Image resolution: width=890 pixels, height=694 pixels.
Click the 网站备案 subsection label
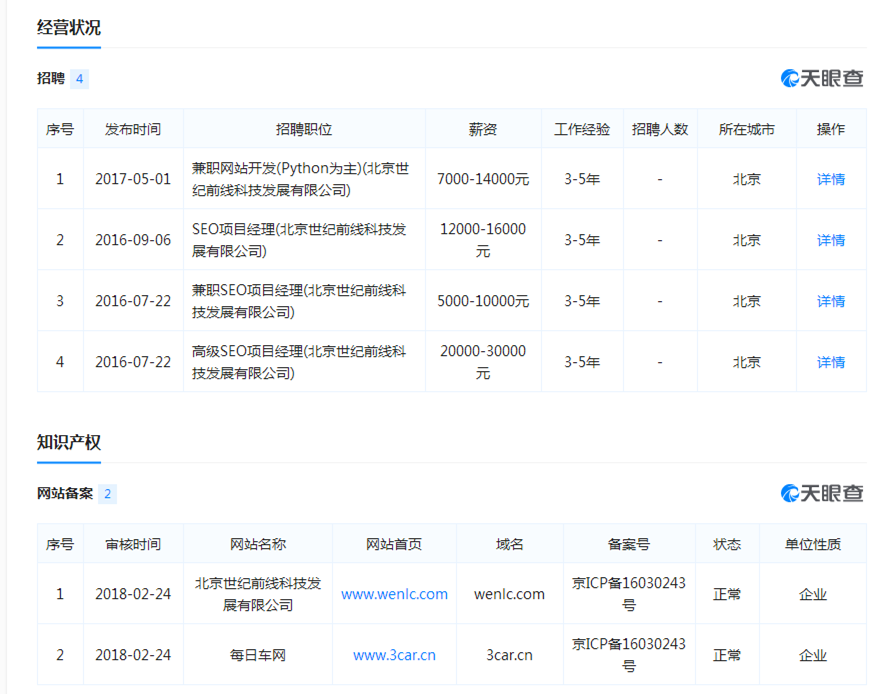point(65,494)
